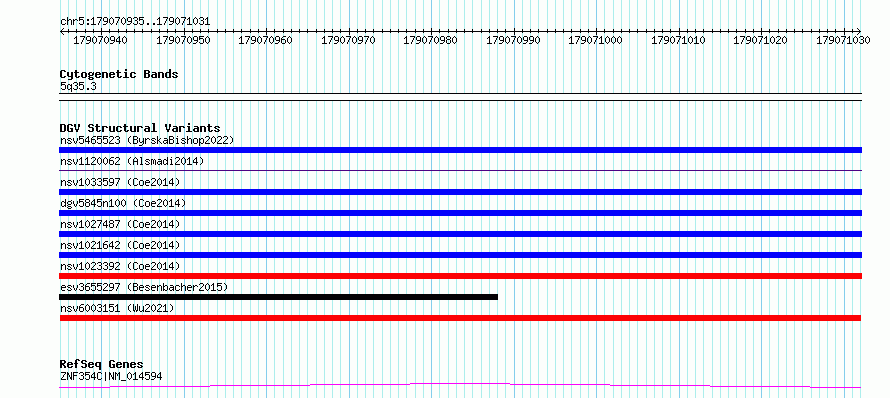Click ruler position 179070990

tap(514, 40)
